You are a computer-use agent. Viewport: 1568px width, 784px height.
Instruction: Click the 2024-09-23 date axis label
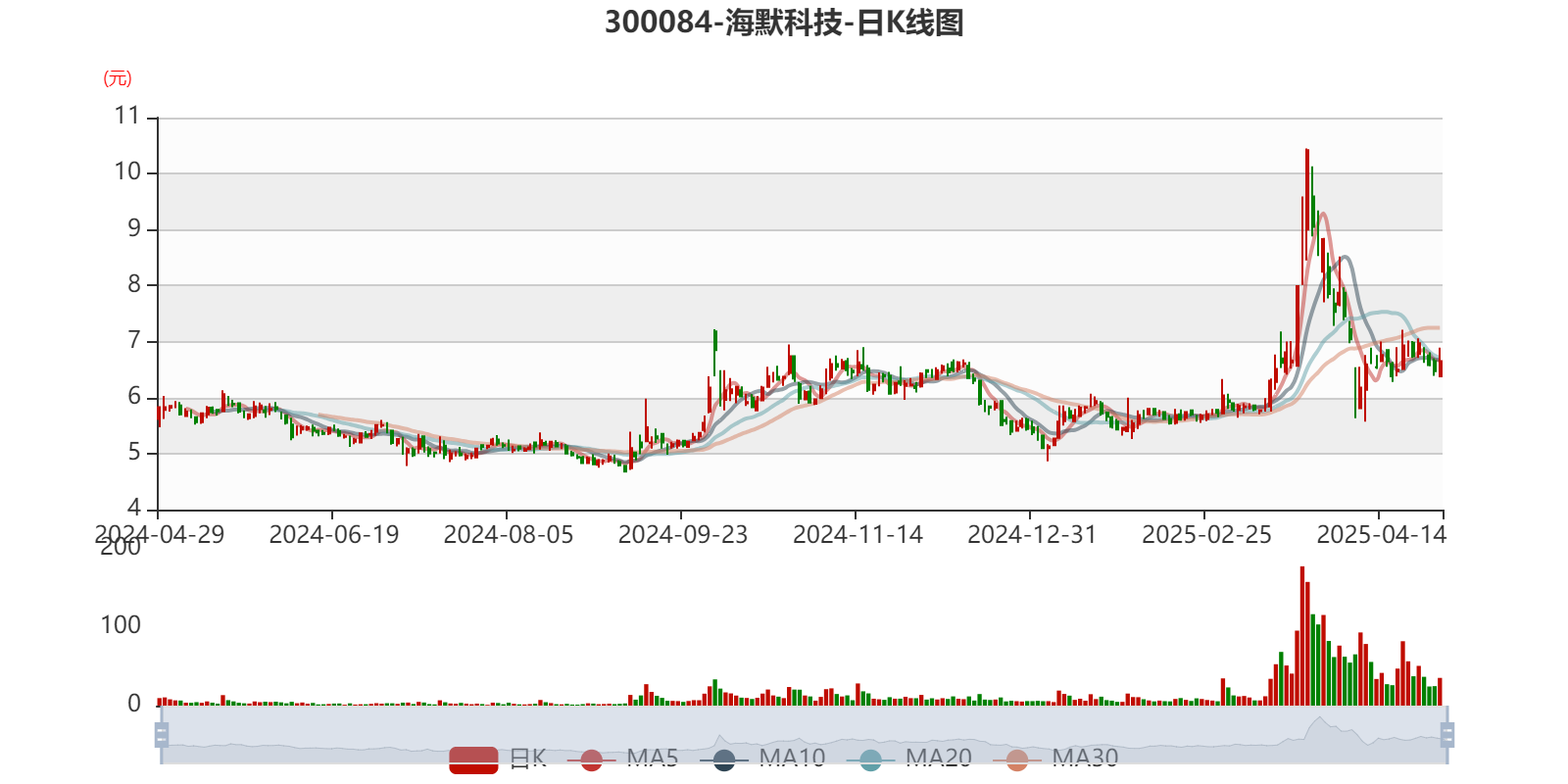pyautogui.click(x=683, y=534)
